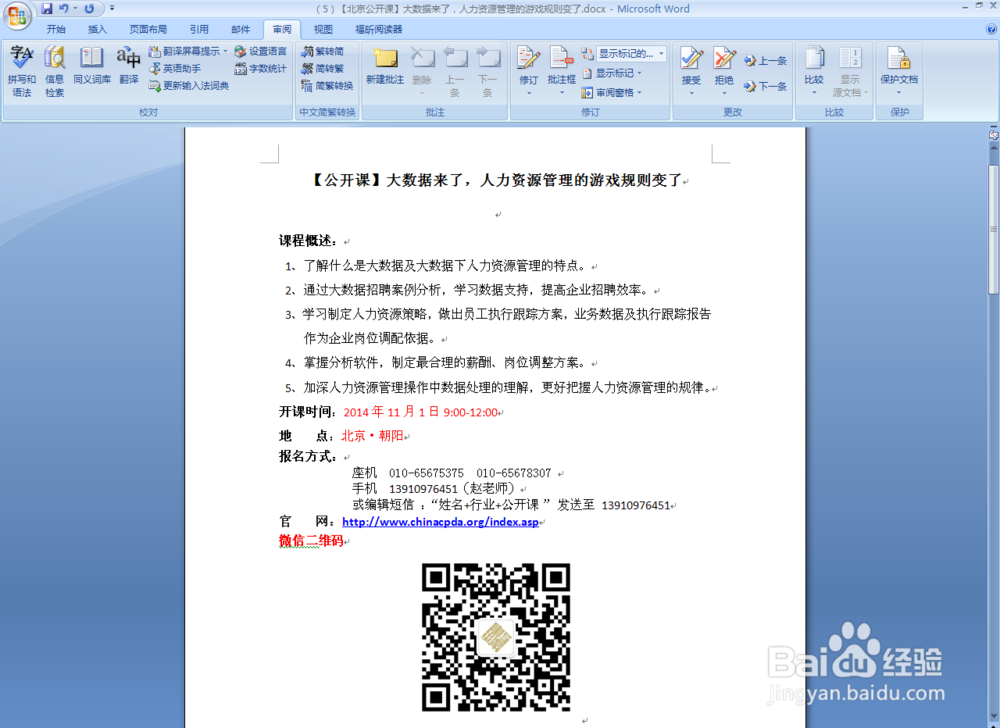
Task: Open customize quick access toolbar arrow
Action: 112,9
